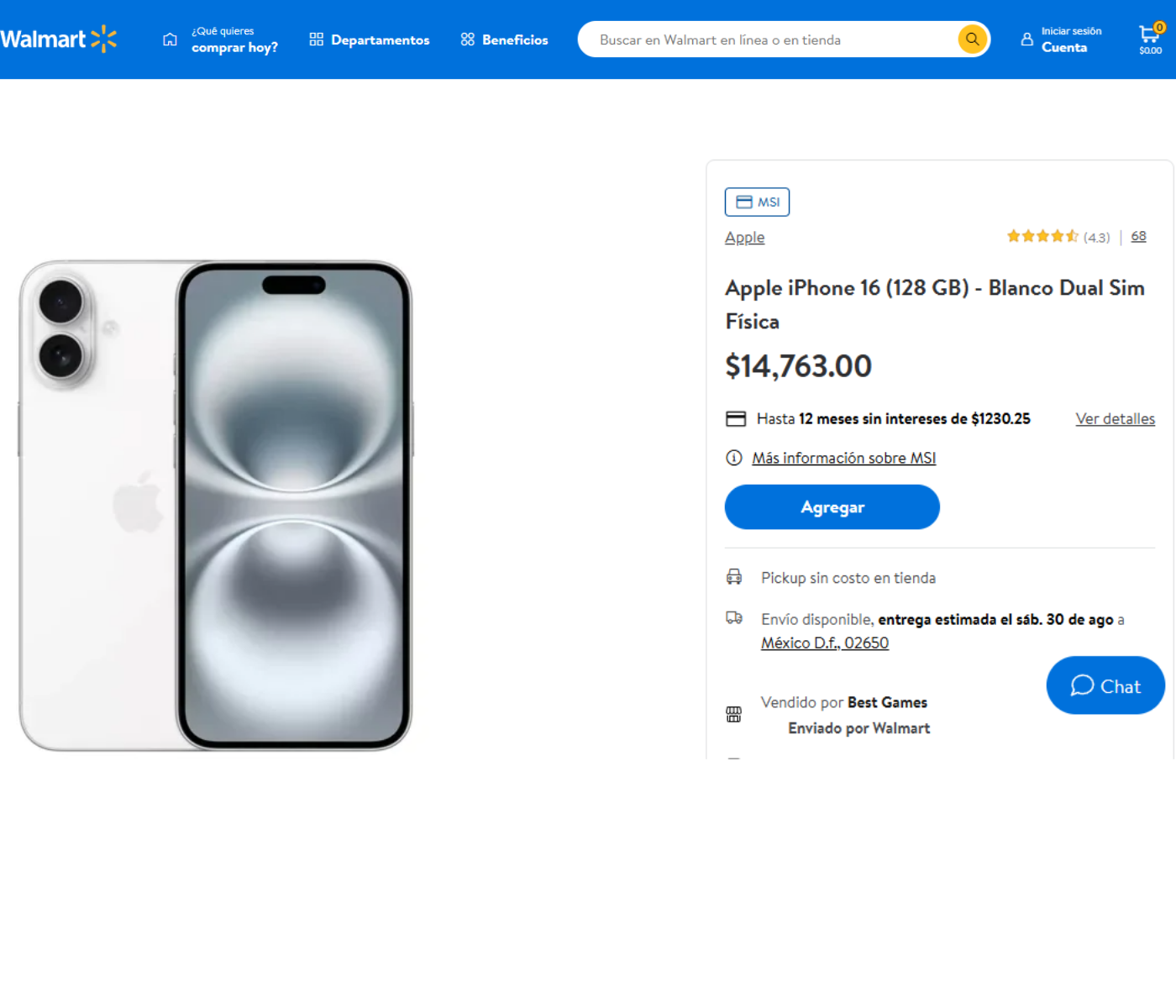Open the Departamentos menu

[370, 39]
